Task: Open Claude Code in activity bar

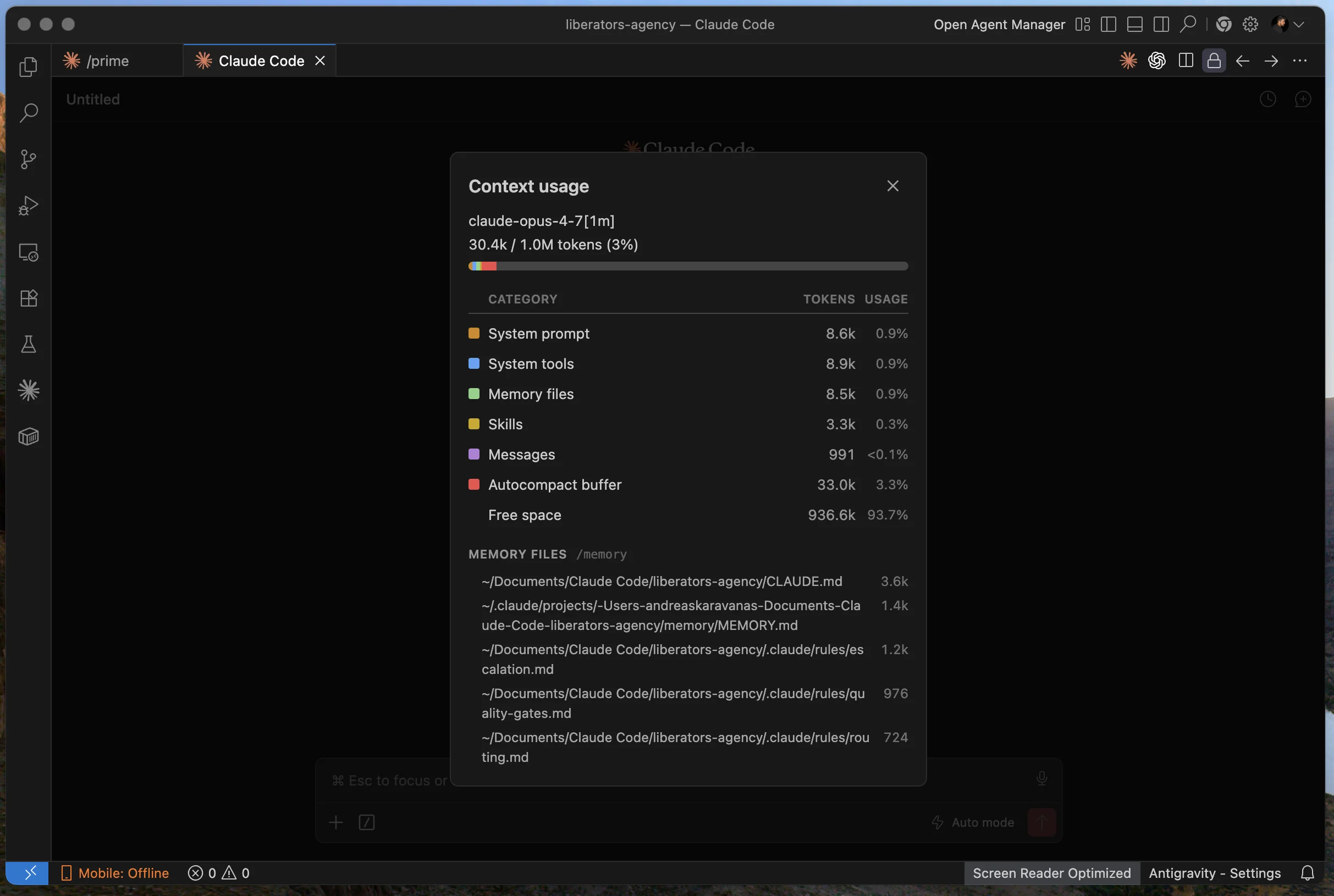Action: tap(28, 390)
